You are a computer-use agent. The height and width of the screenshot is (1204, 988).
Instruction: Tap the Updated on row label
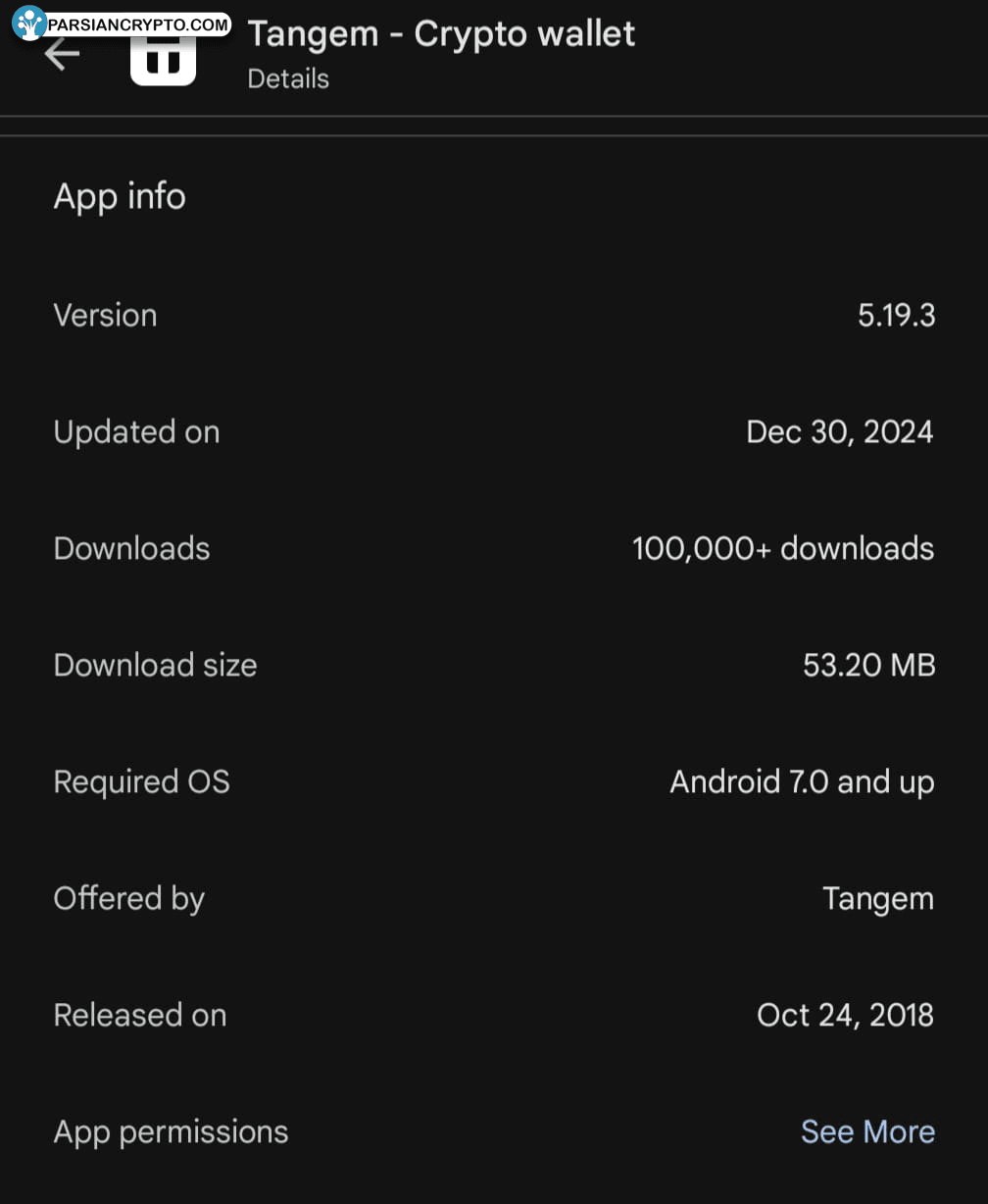point(136,432)
